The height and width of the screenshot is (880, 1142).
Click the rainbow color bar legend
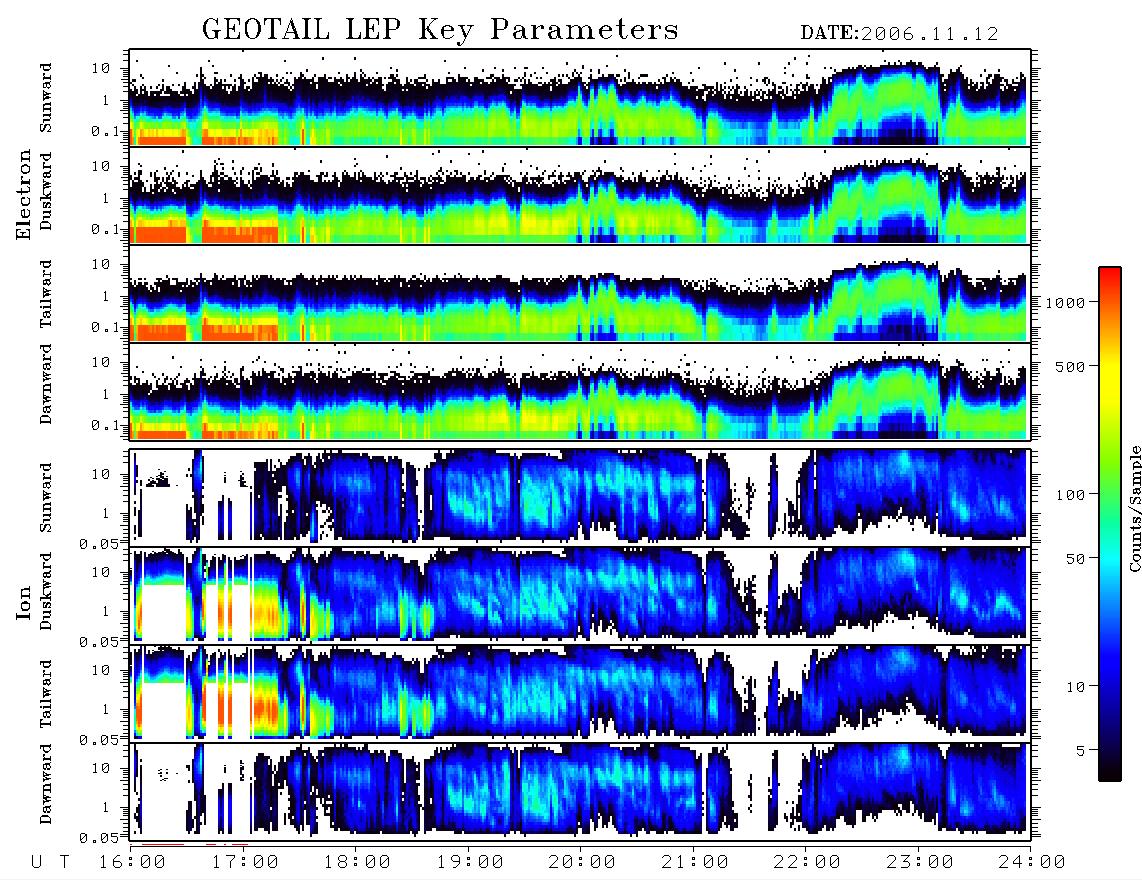tap(1110, 524)
